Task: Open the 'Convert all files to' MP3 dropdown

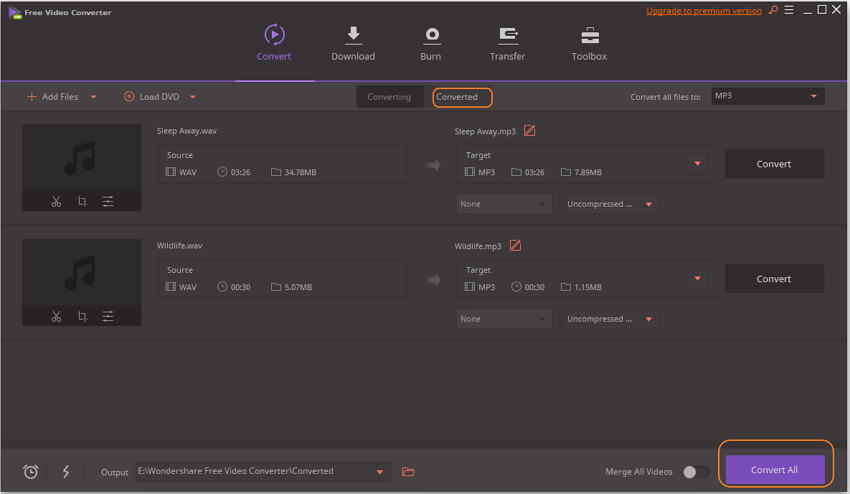Action: [x=768, y=96]
